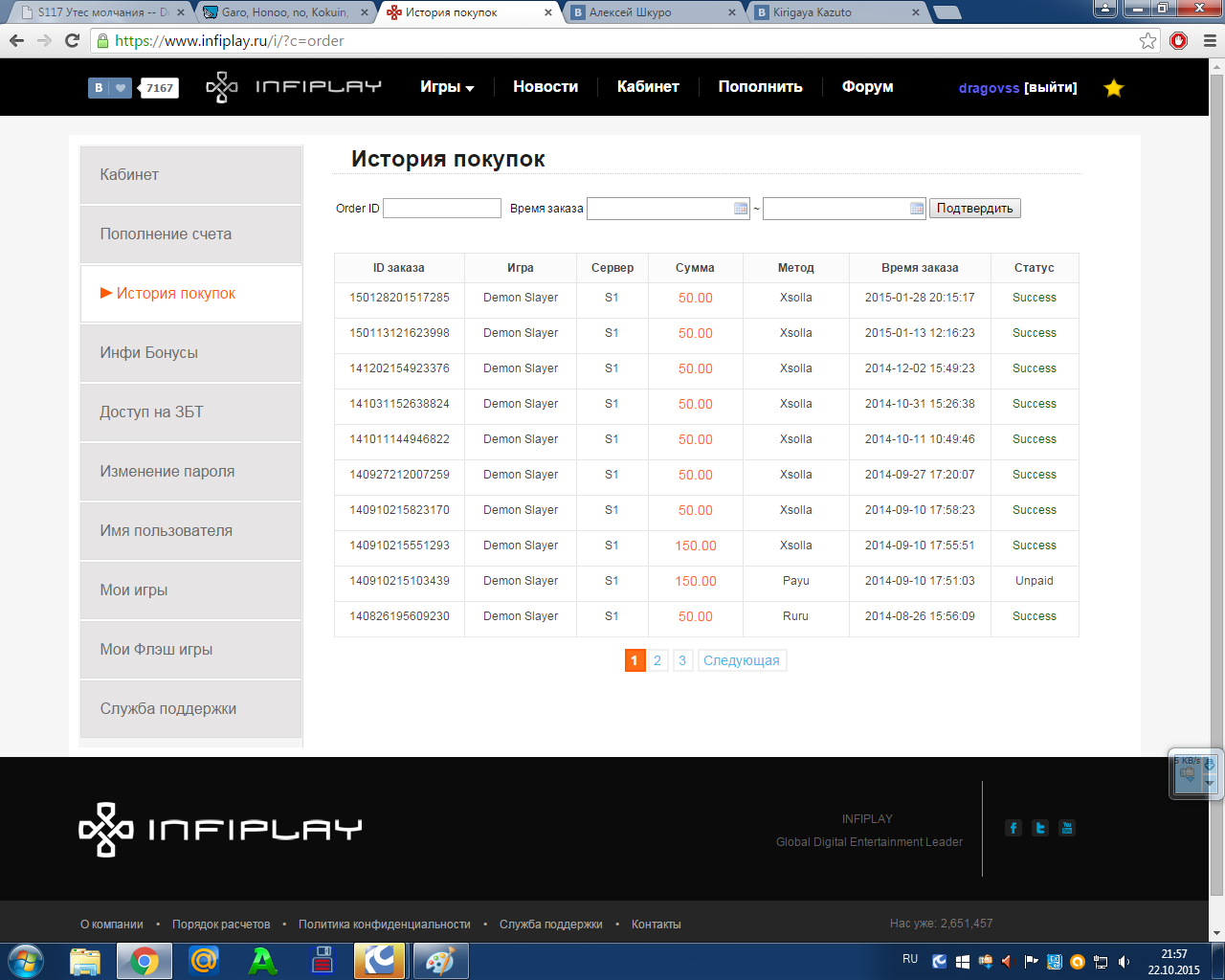
Task: Click the [выйти] logout link
Action: [1051, 88]
